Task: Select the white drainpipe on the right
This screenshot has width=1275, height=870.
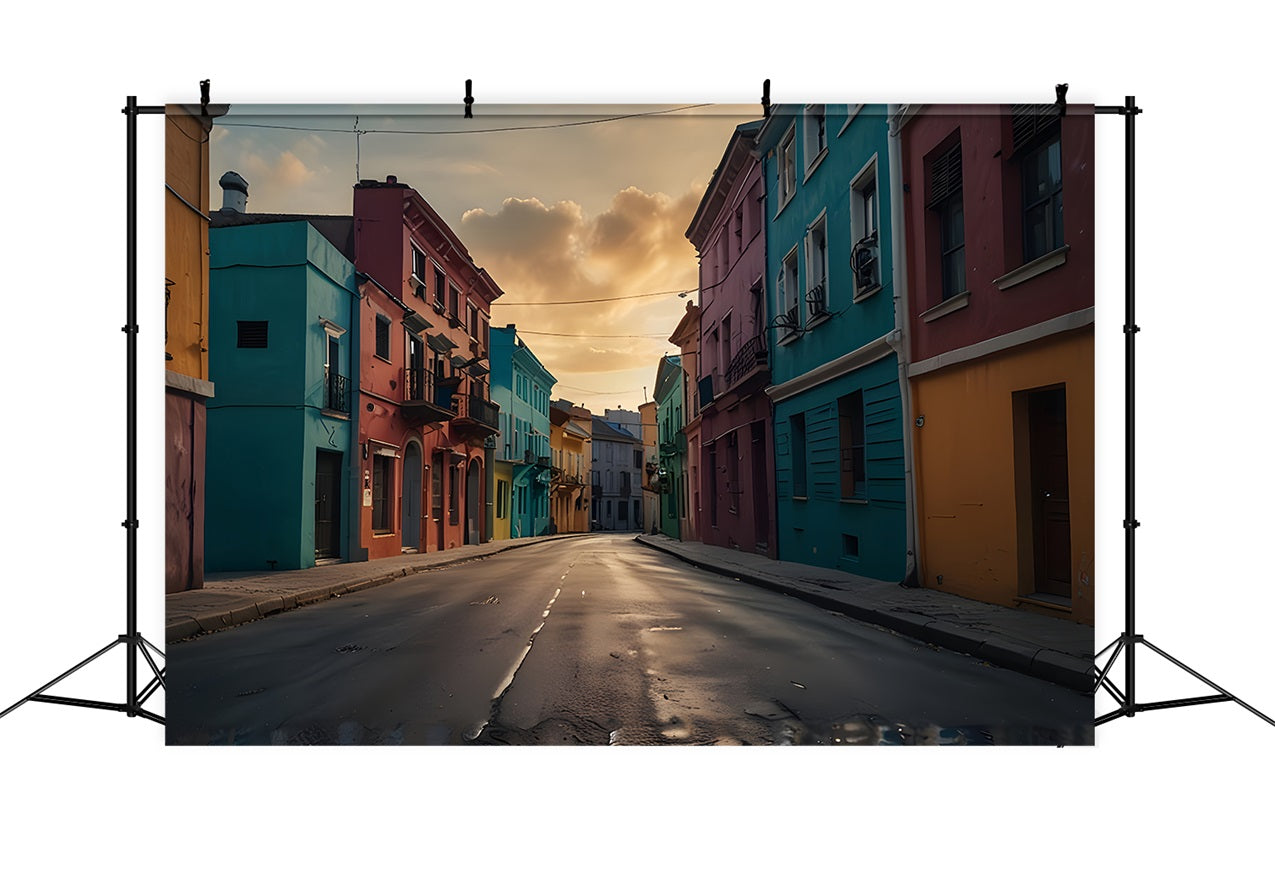Action: click(903, 400)
